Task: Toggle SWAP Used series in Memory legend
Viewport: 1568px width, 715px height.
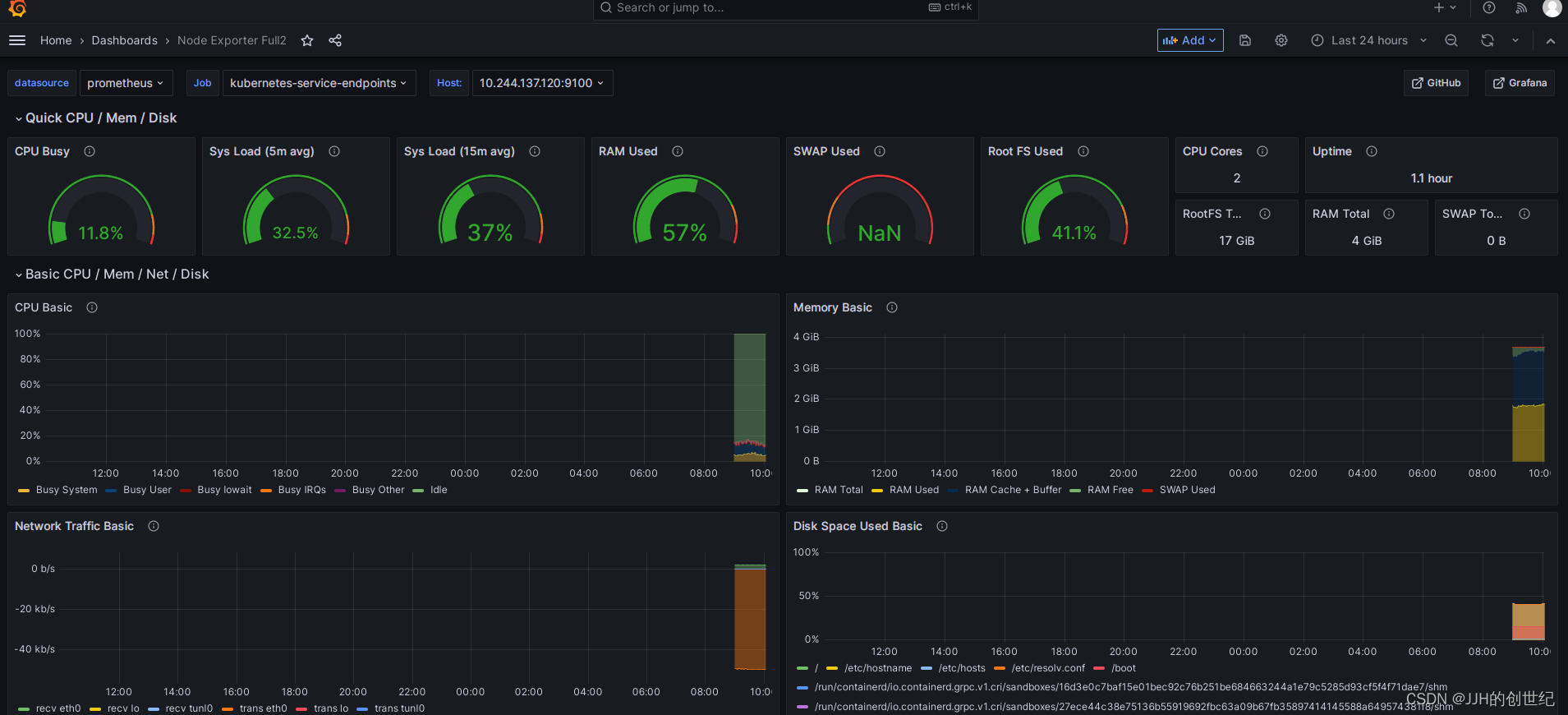Action: pos(1187,490)
